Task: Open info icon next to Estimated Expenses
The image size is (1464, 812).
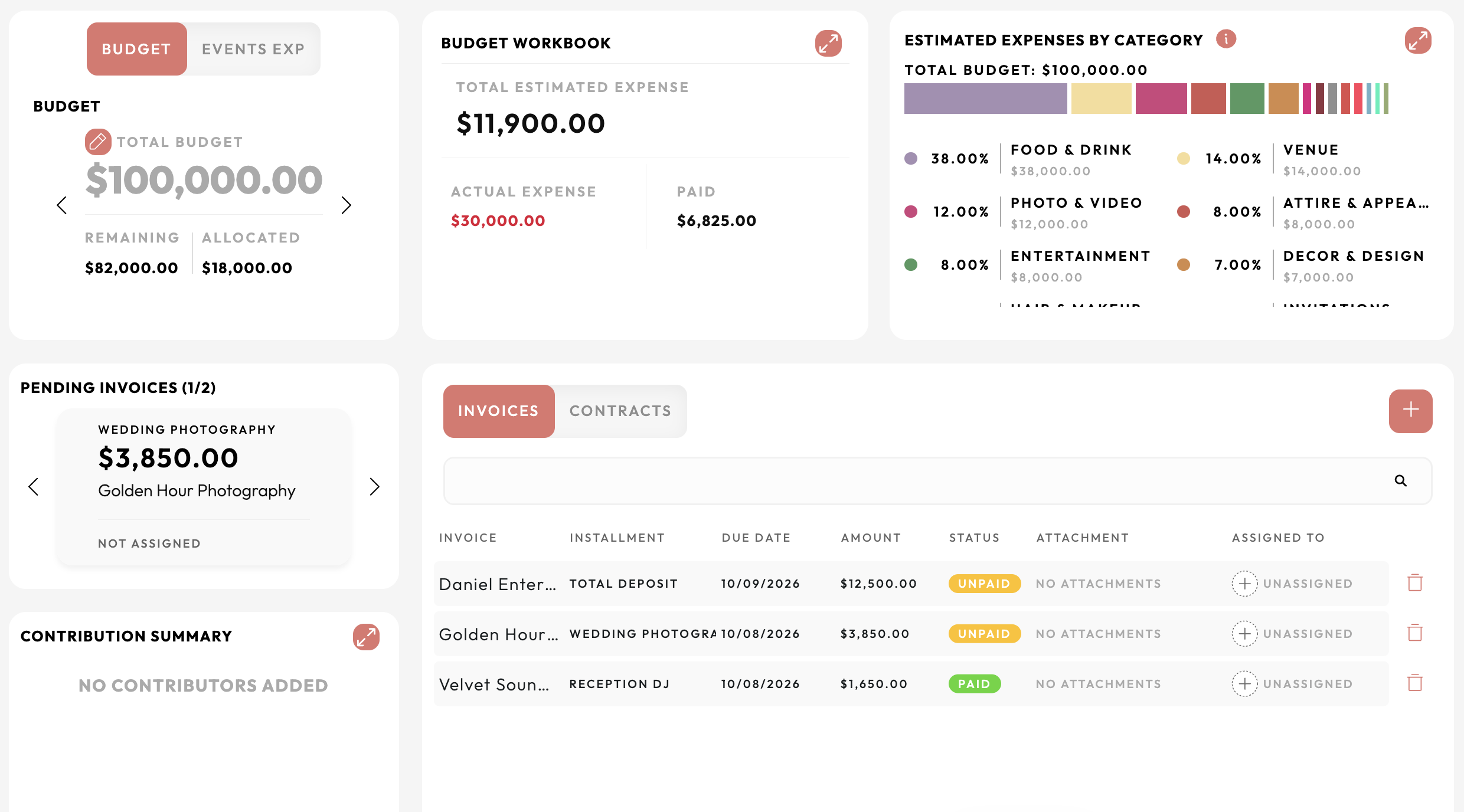Action: 1226,39
